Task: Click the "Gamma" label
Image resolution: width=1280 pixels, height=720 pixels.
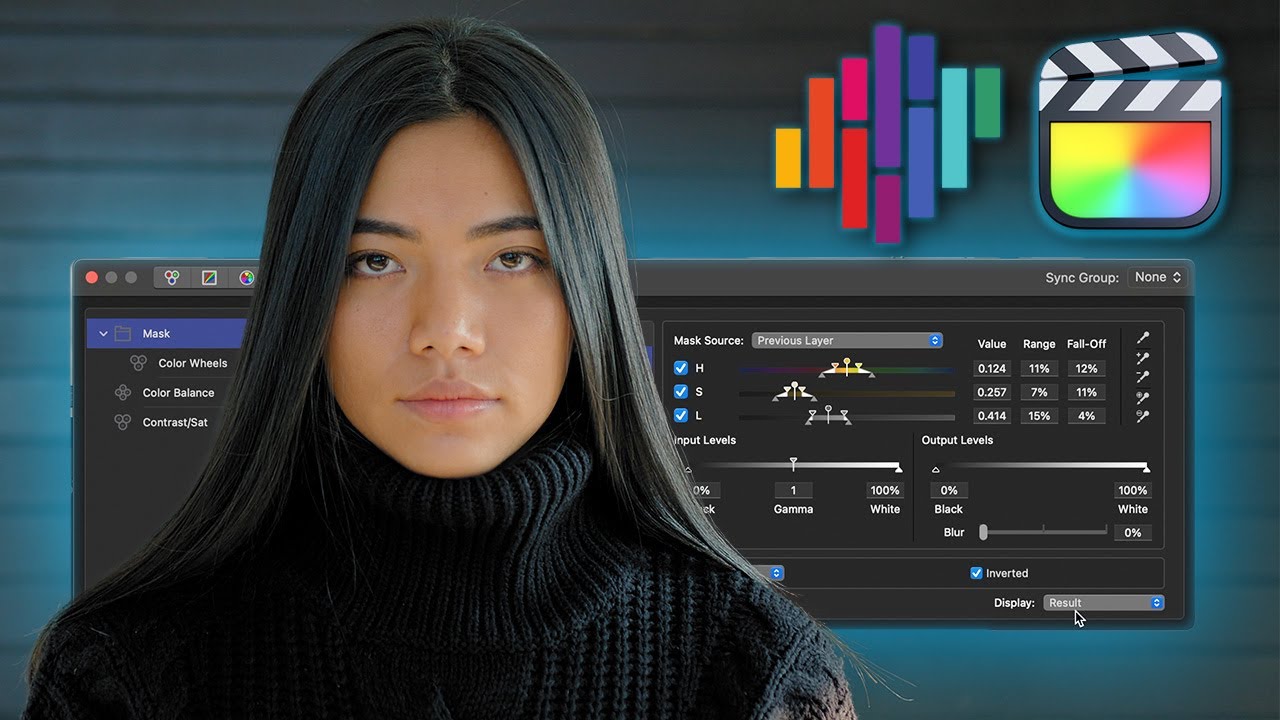Action: (x=794, y=509)
